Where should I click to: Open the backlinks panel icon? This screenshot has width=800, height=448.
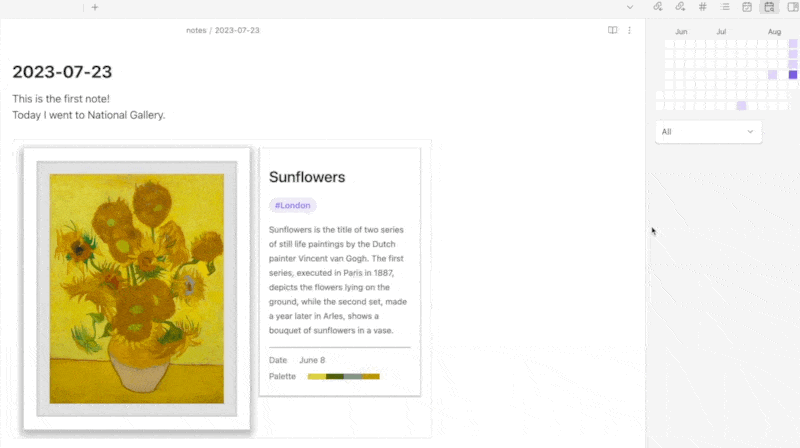(x=658, y=7)
